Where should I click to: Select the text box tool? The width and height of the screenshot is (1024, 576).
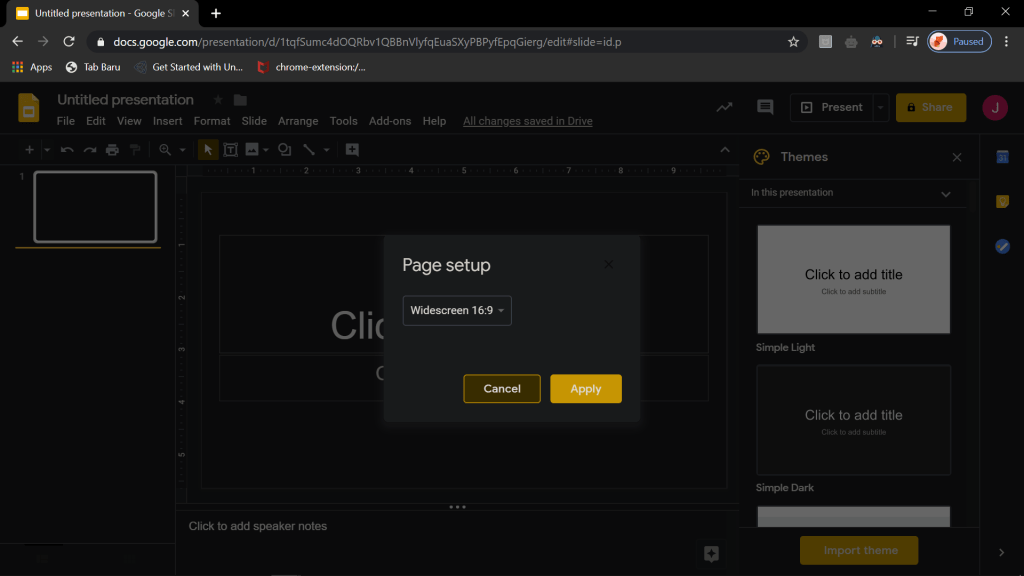(230, 150)
